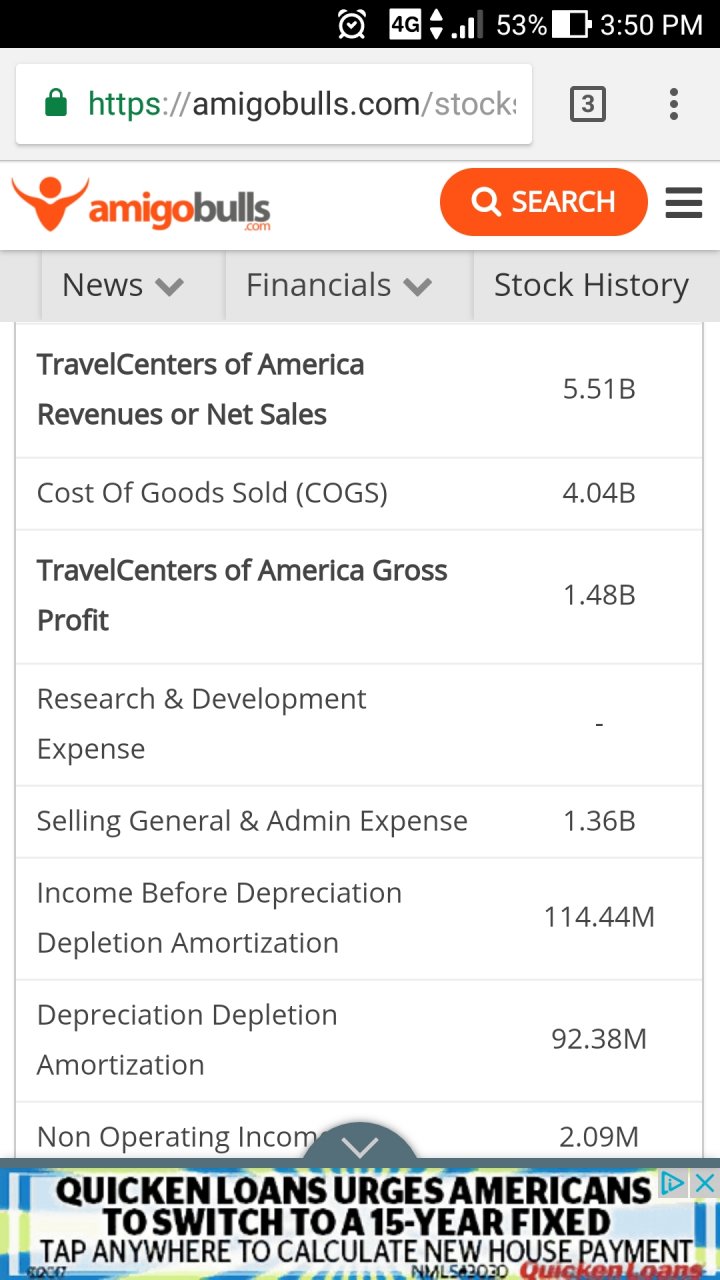Tap the alarm clock status icon
Image resolution: width=720 pixels, height=1280 pixels.
[x=352, y=25]
